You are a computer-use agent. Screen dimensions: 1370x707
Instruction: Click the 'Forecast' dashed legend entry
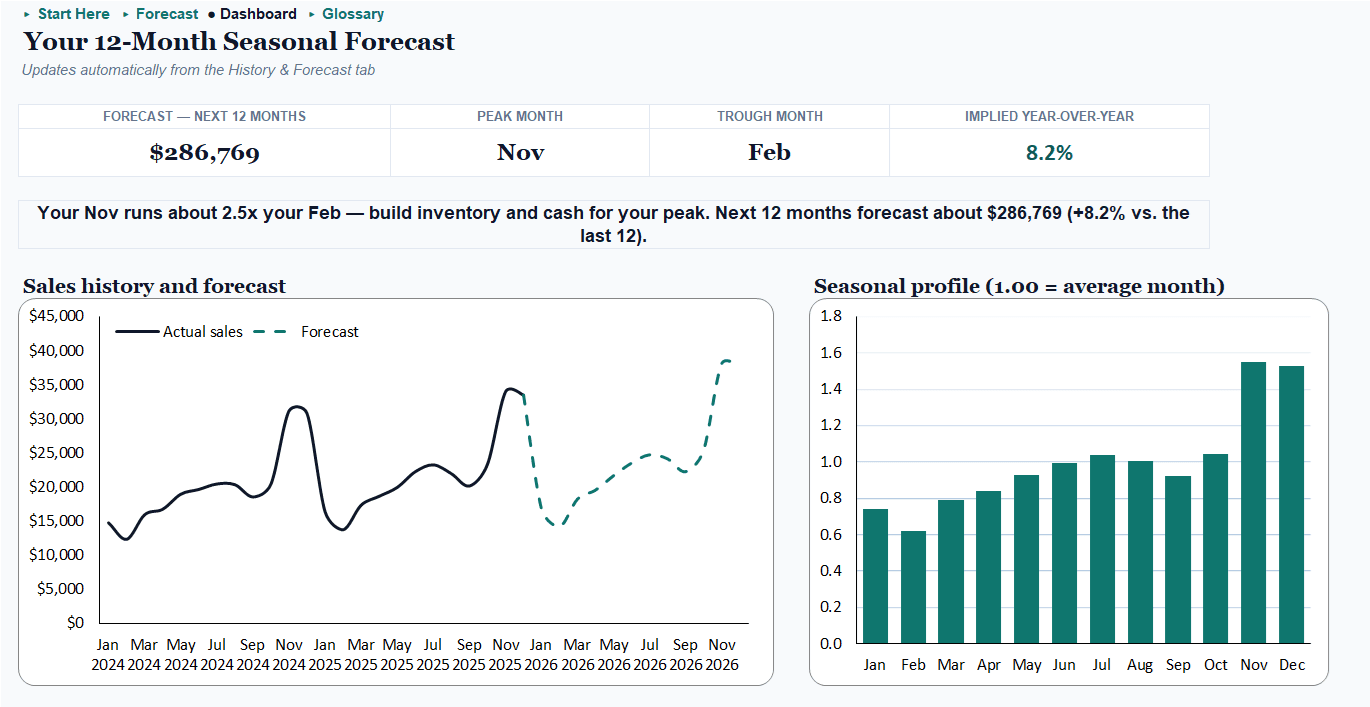[x=307, y=332]
